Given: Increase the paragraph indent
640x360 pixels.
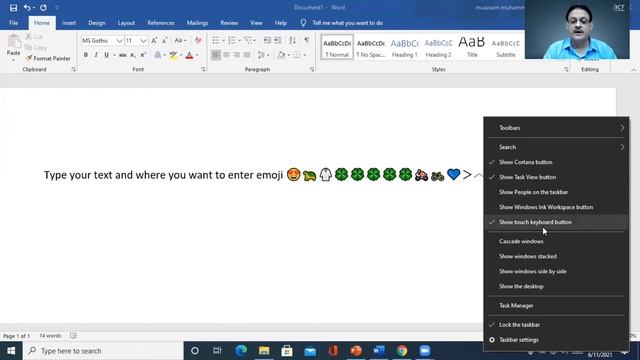Looking at the screenshot, I should (x=278, y=40).
